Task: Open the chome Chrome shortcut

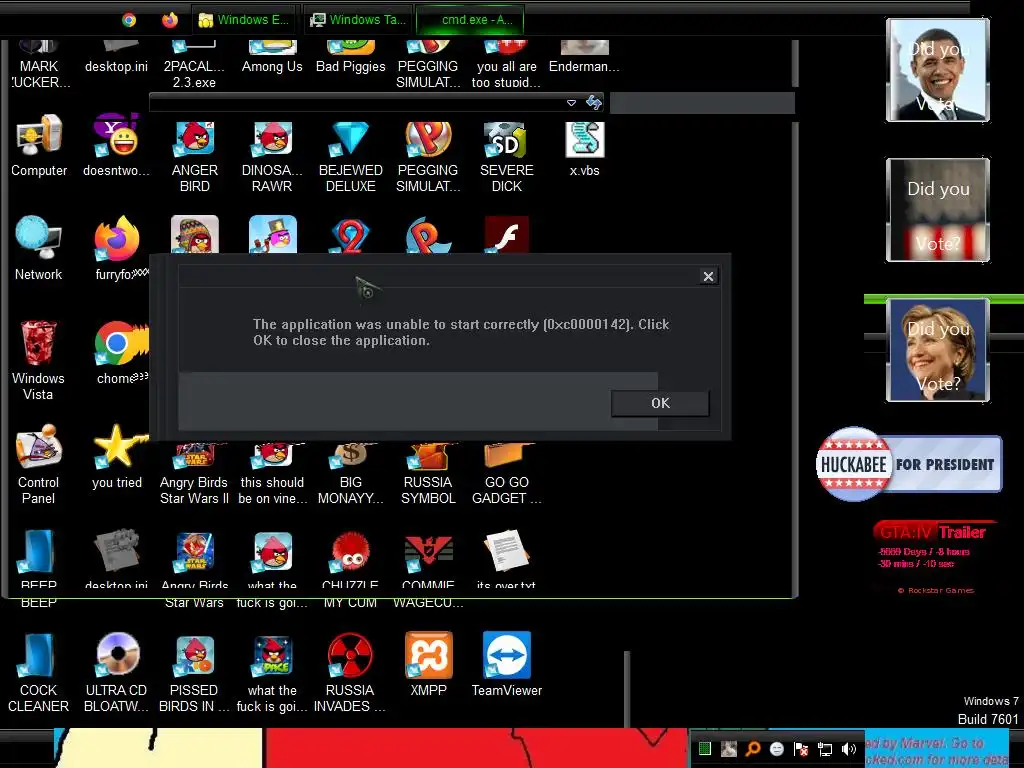Action: [120, 353]
